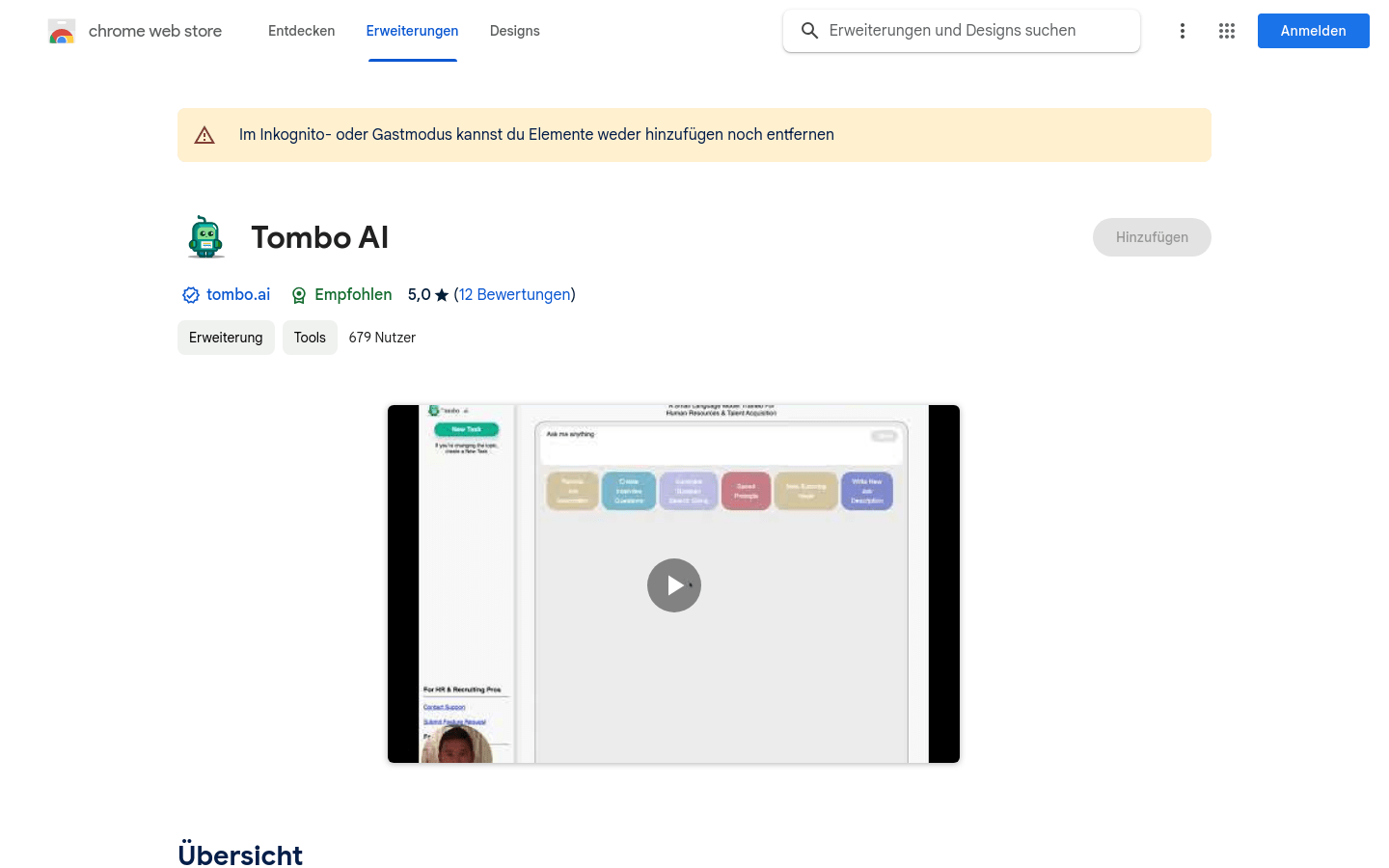Click the Tombo AI robot logo
This screenshot has height=868, width=1389.
pyautogui.click(x=205, y=237)
